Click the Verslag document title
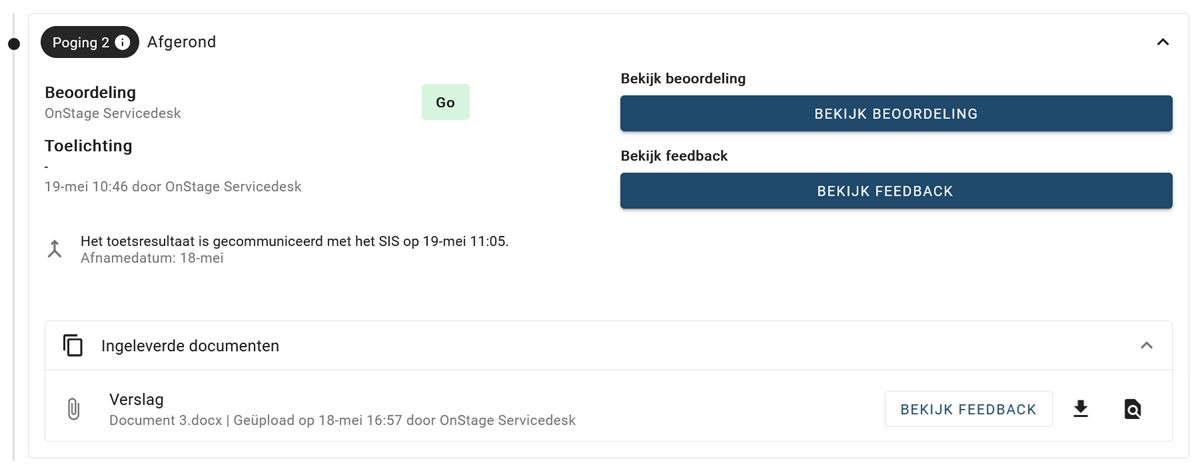The height and width of the screenshot is (468, 1194). (136, 400)
